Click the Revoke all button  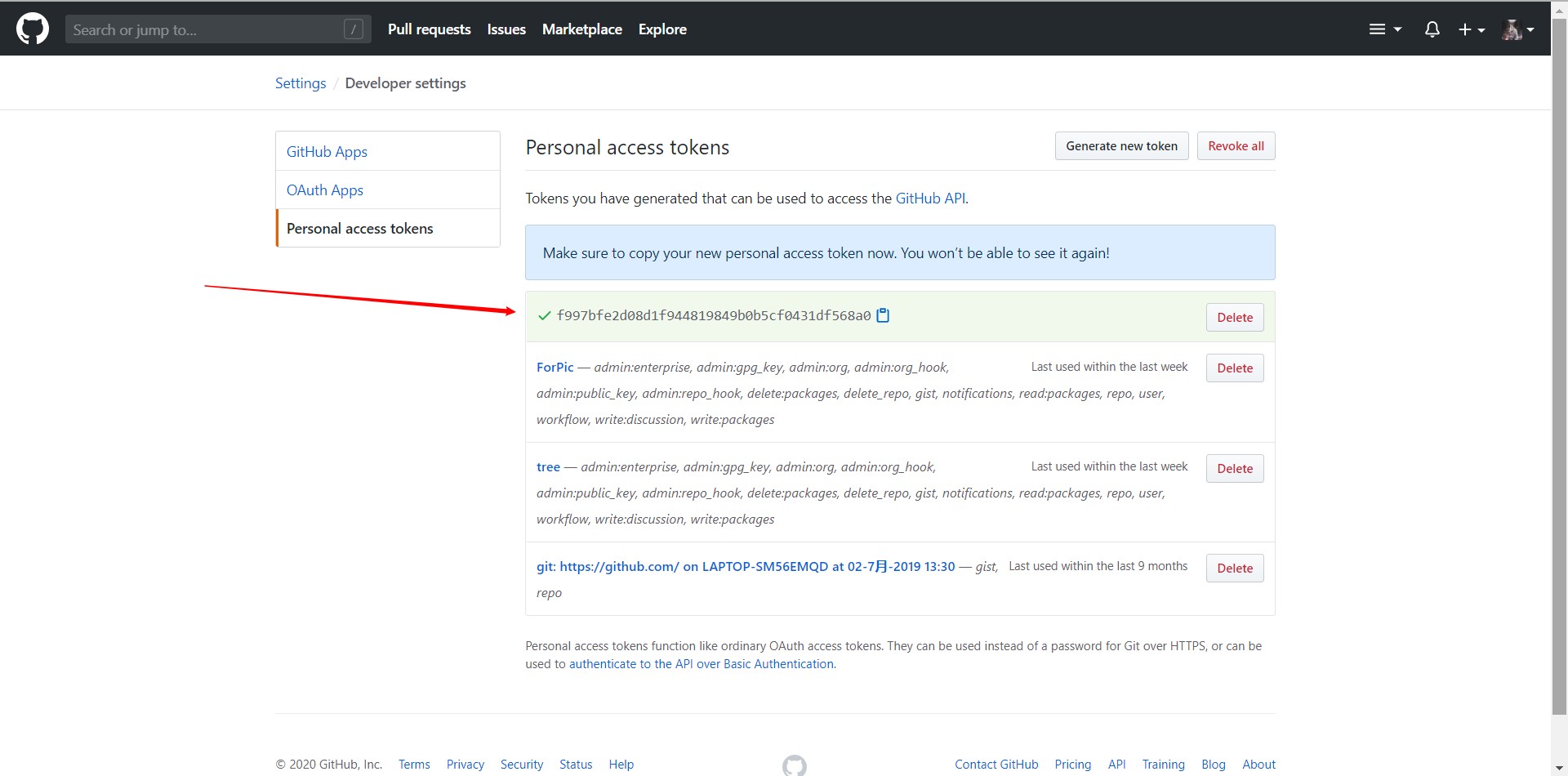(1236, 146)
